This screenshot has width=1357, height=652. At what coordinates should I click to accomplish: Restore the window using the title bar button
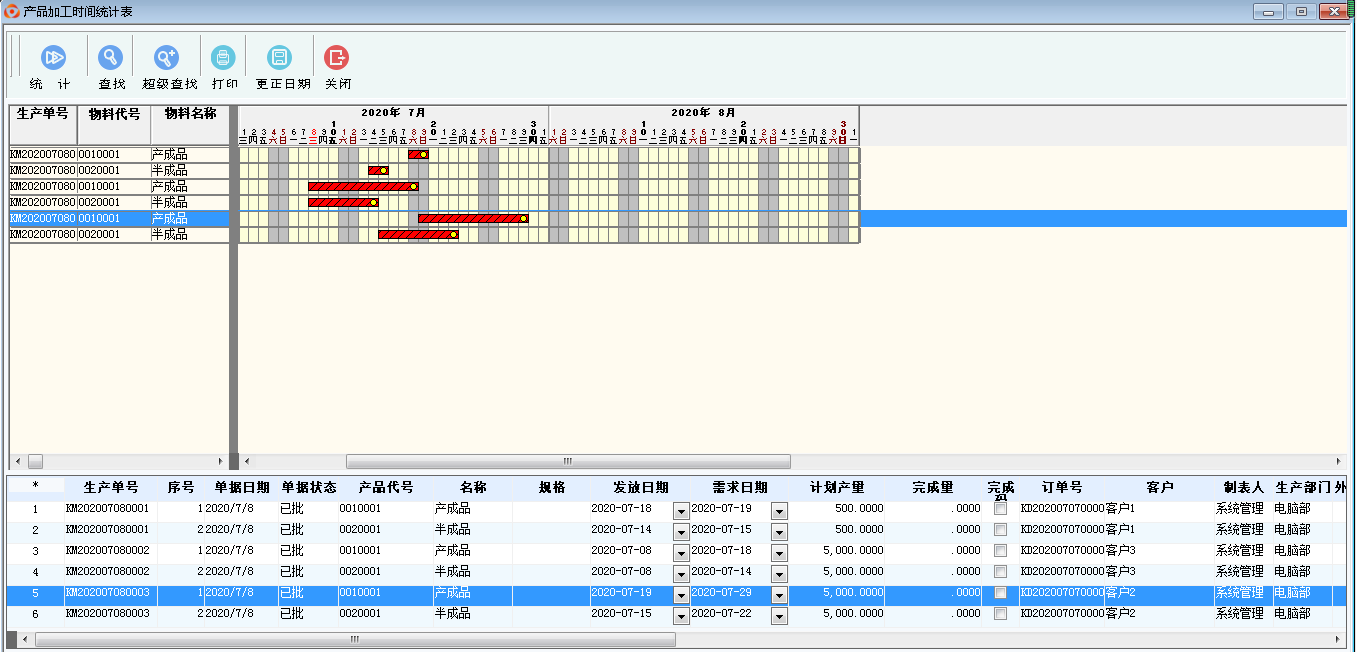(1301, 12)
